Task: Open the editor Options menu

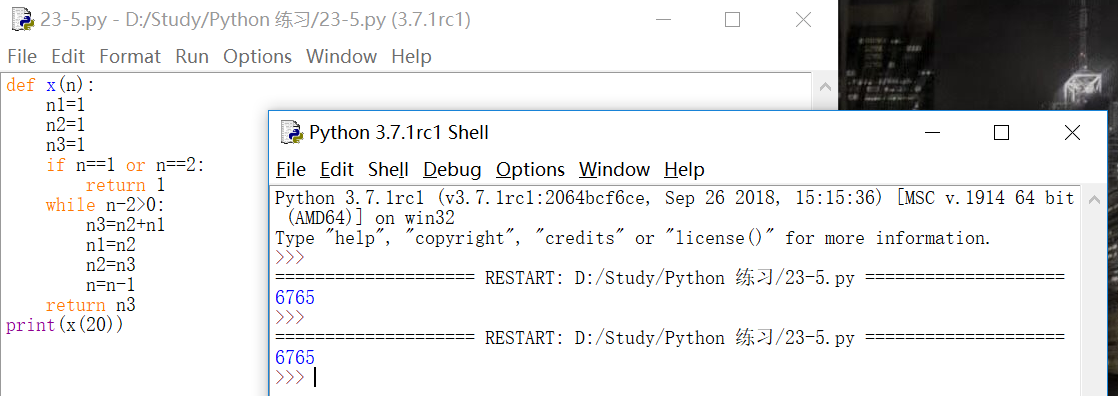Action: (x=257, y=56)
